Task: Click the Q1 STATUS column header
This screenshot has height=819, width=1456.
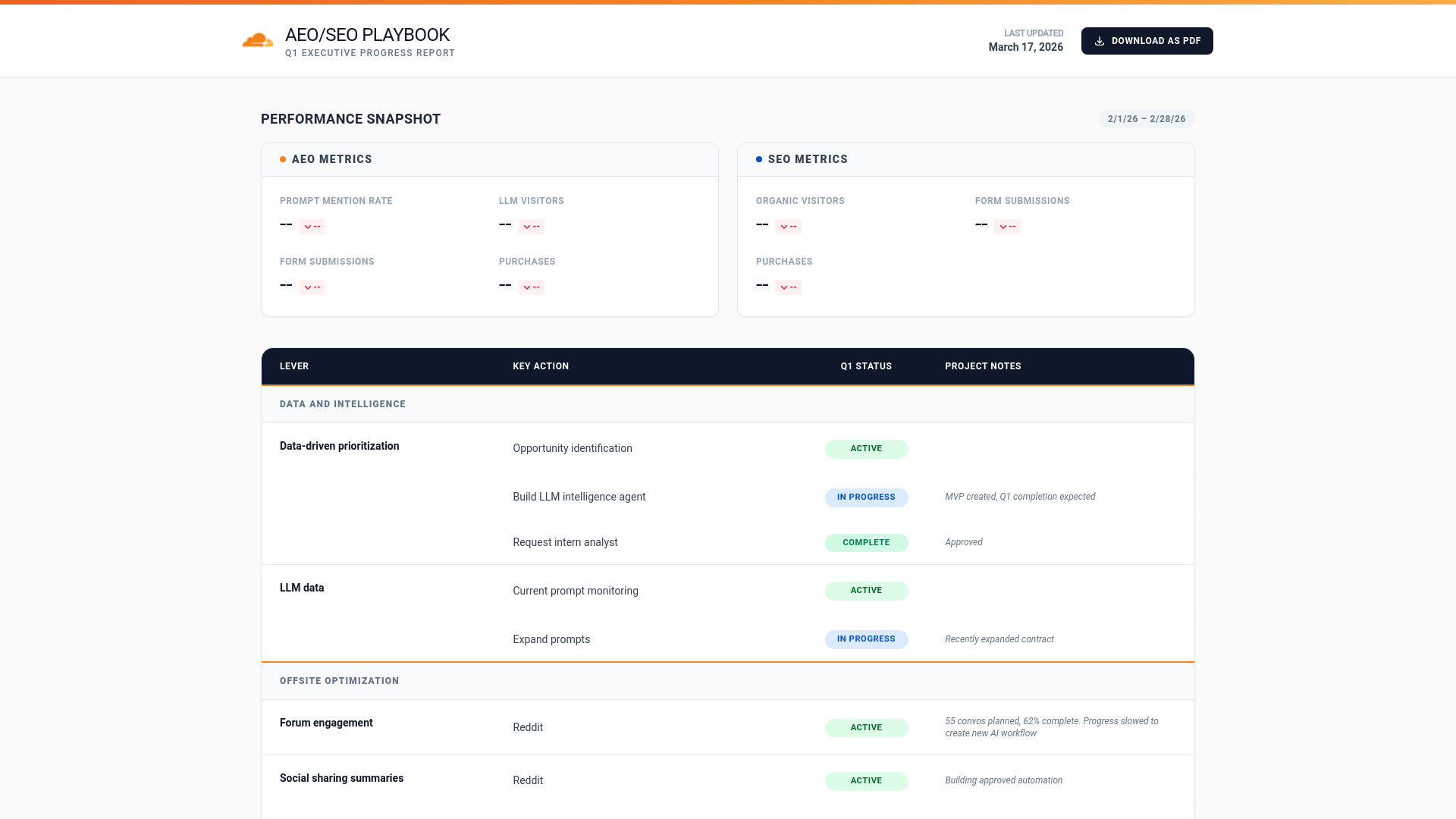Action: pyautogui.click(x=866, y=366)
